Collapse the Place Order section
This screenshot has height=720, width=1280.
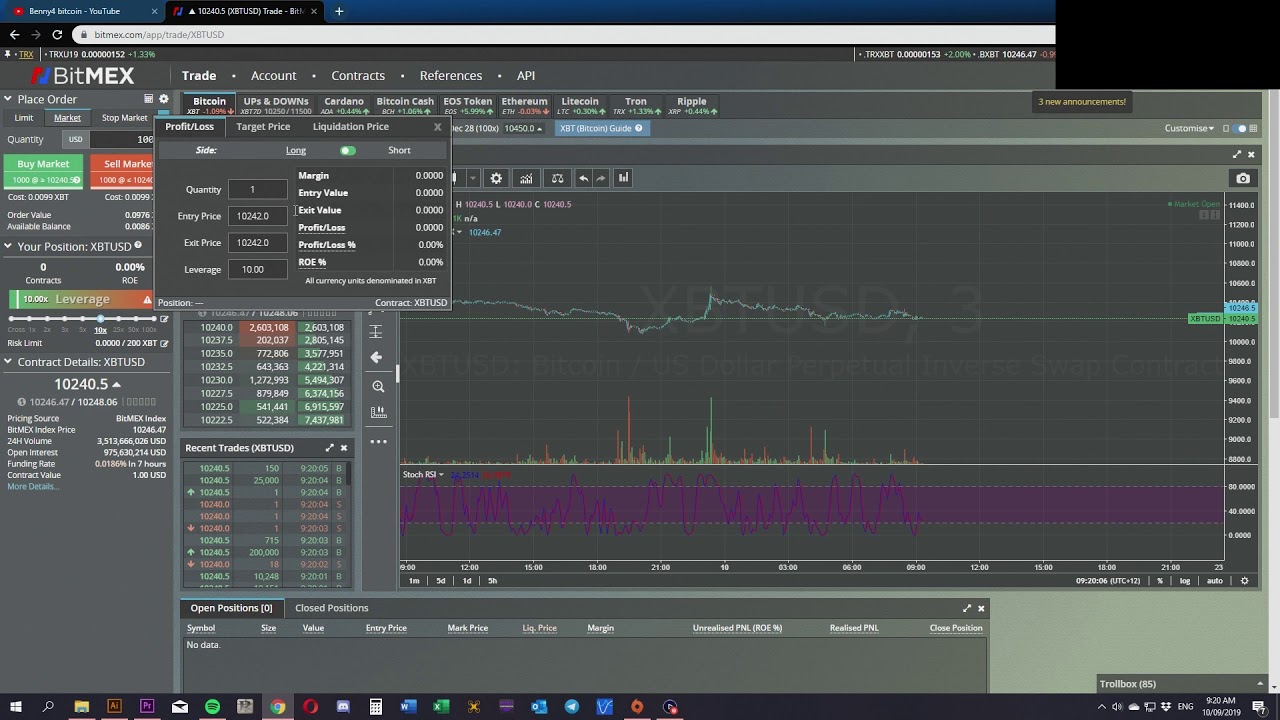coord(8,99)
